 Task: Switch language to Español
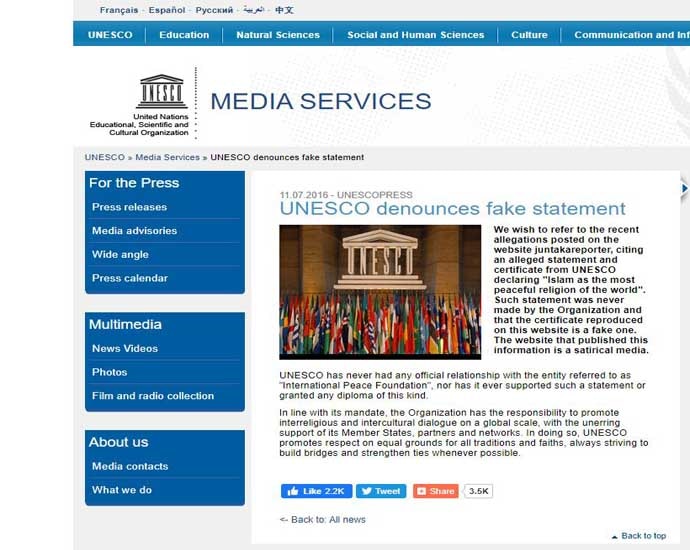click(x=167, y=10)
